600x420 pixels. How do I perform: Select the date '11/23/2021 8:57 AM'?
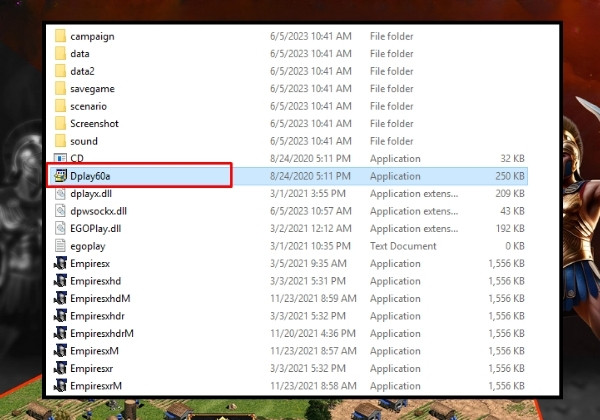pos(313,351)
